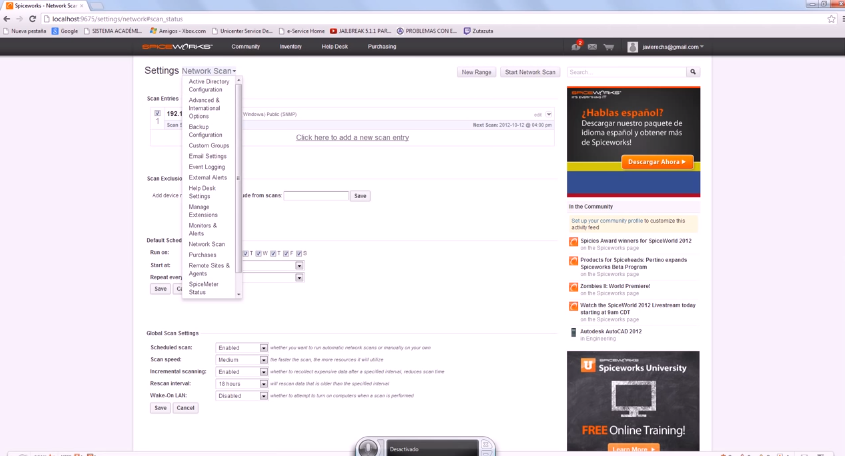Open the Scan speed dropdown
The width and height of the screenshot is (845, 456).
[x=241, y=360]
